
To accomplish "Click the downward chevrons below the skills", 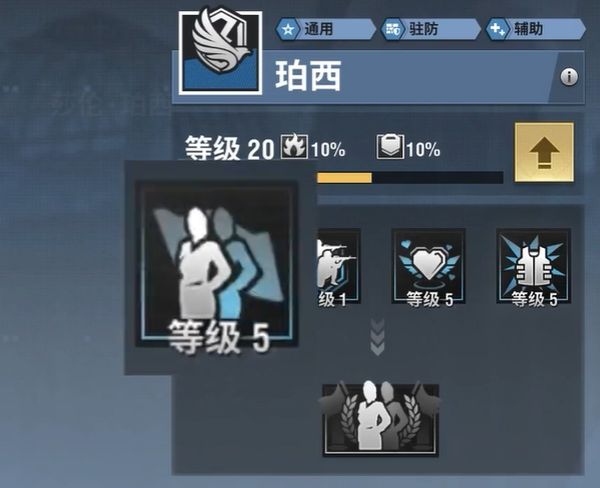I will (x=378, y=336).
